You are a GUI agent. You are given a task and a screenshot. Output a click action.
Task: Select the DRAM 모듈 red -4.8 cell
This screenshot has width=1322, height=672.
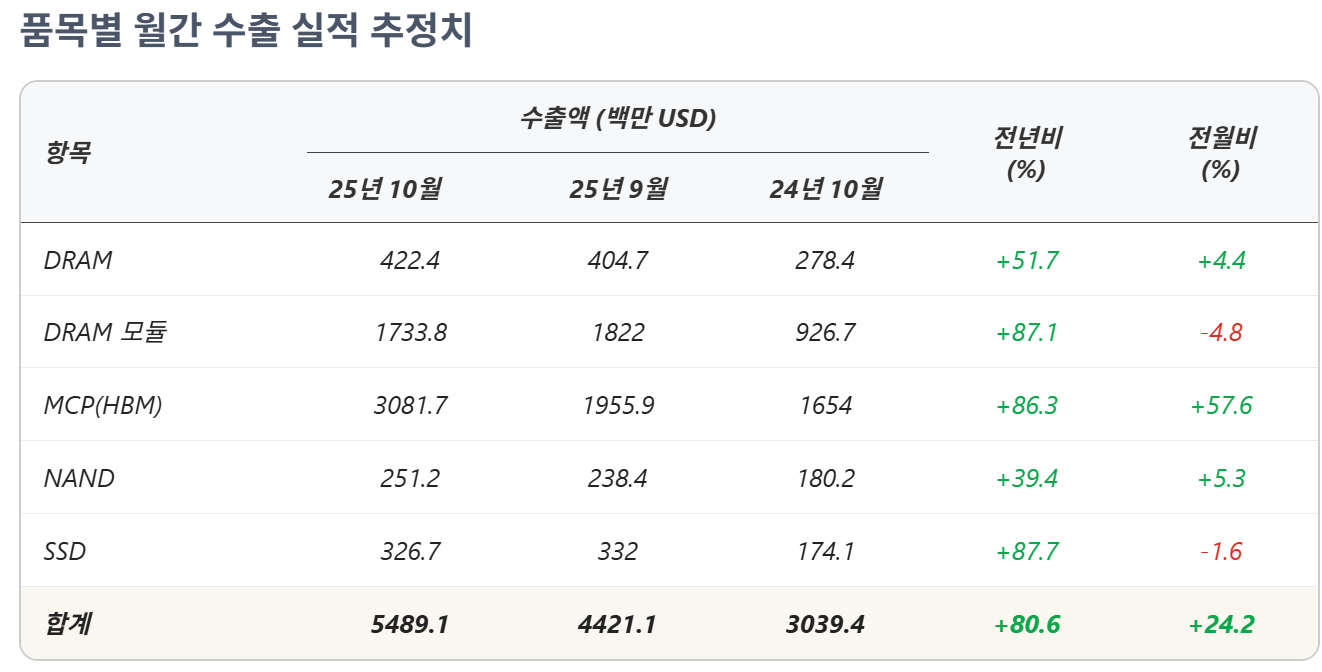pos(1221,332)
